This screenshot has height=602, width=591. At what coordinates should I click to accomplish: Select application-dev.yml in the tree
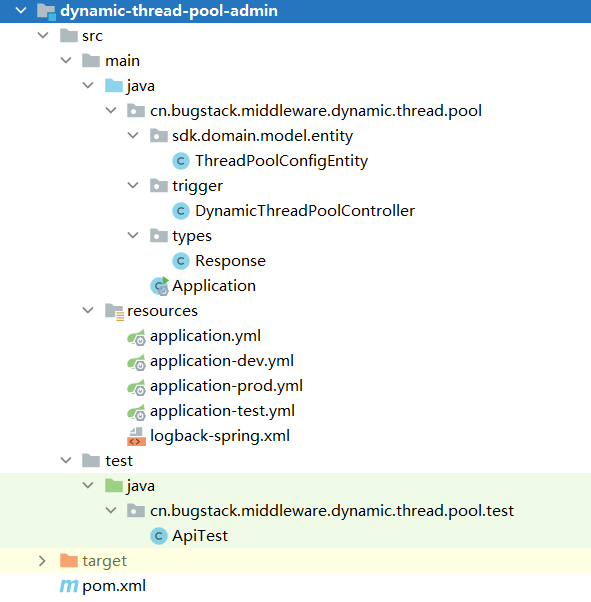[x=222, y=361]
